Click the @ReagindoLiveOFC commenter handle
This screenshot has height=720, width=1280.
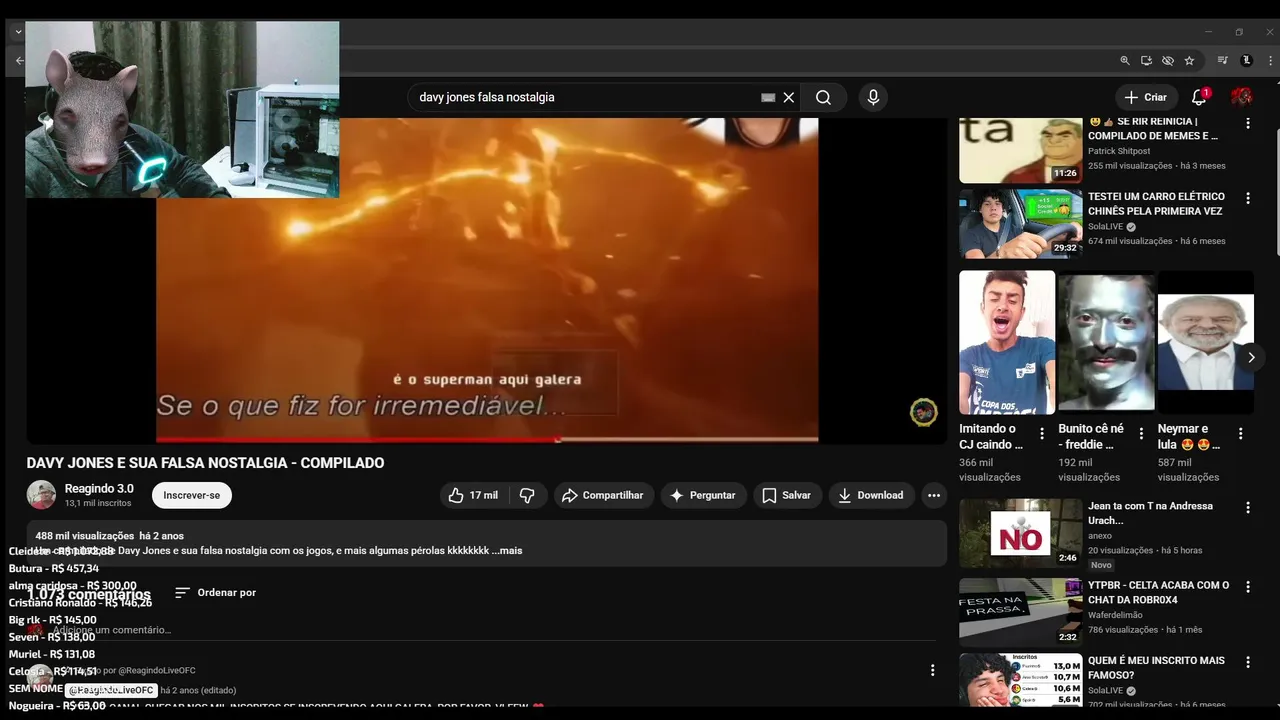point(110,690)
